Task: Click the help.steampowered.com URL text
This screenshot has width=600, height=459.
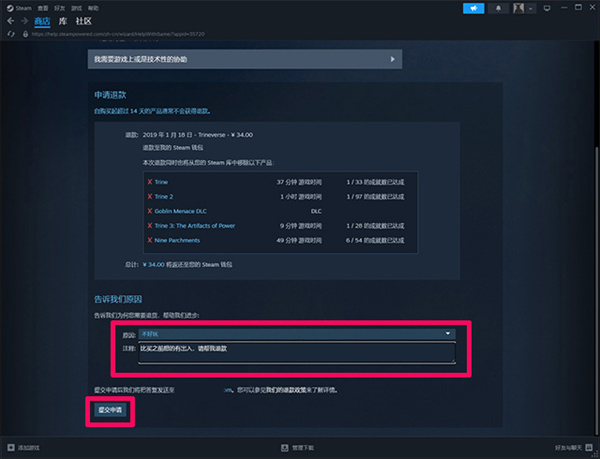Action: (x=118, y=34)
